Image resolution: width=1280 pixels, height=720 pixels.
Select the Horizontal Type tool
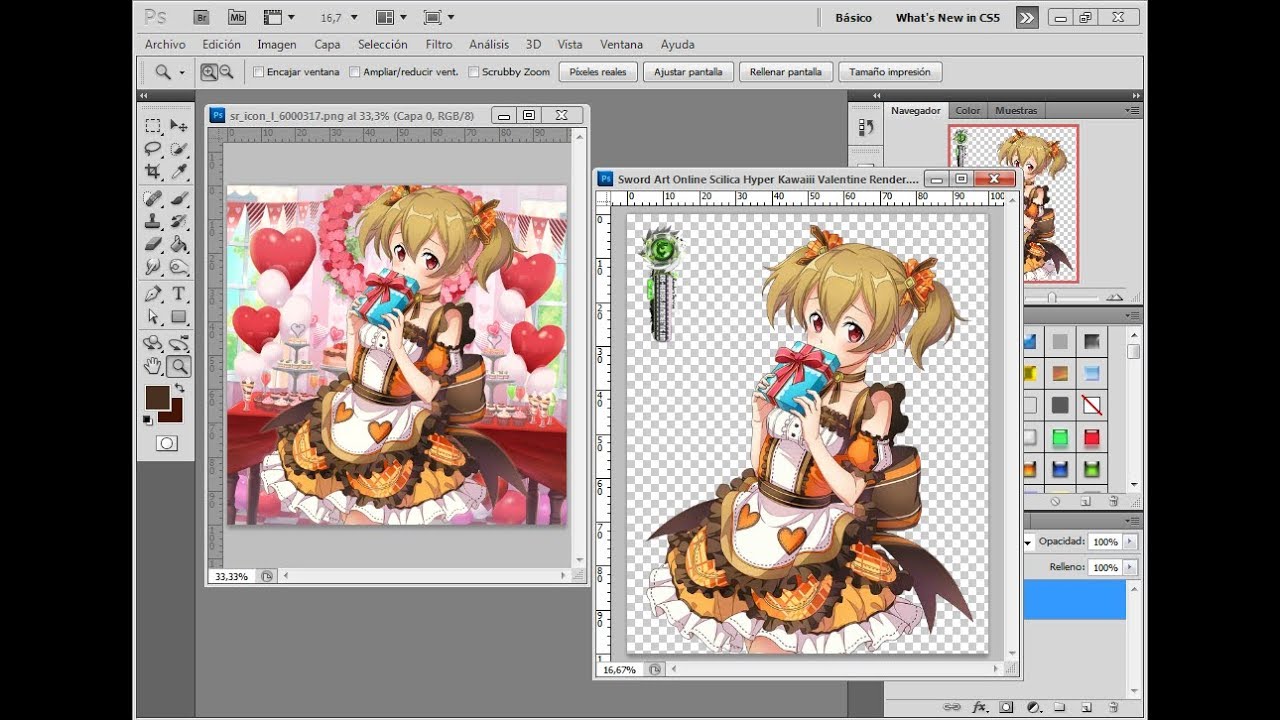tap(179, 294)
